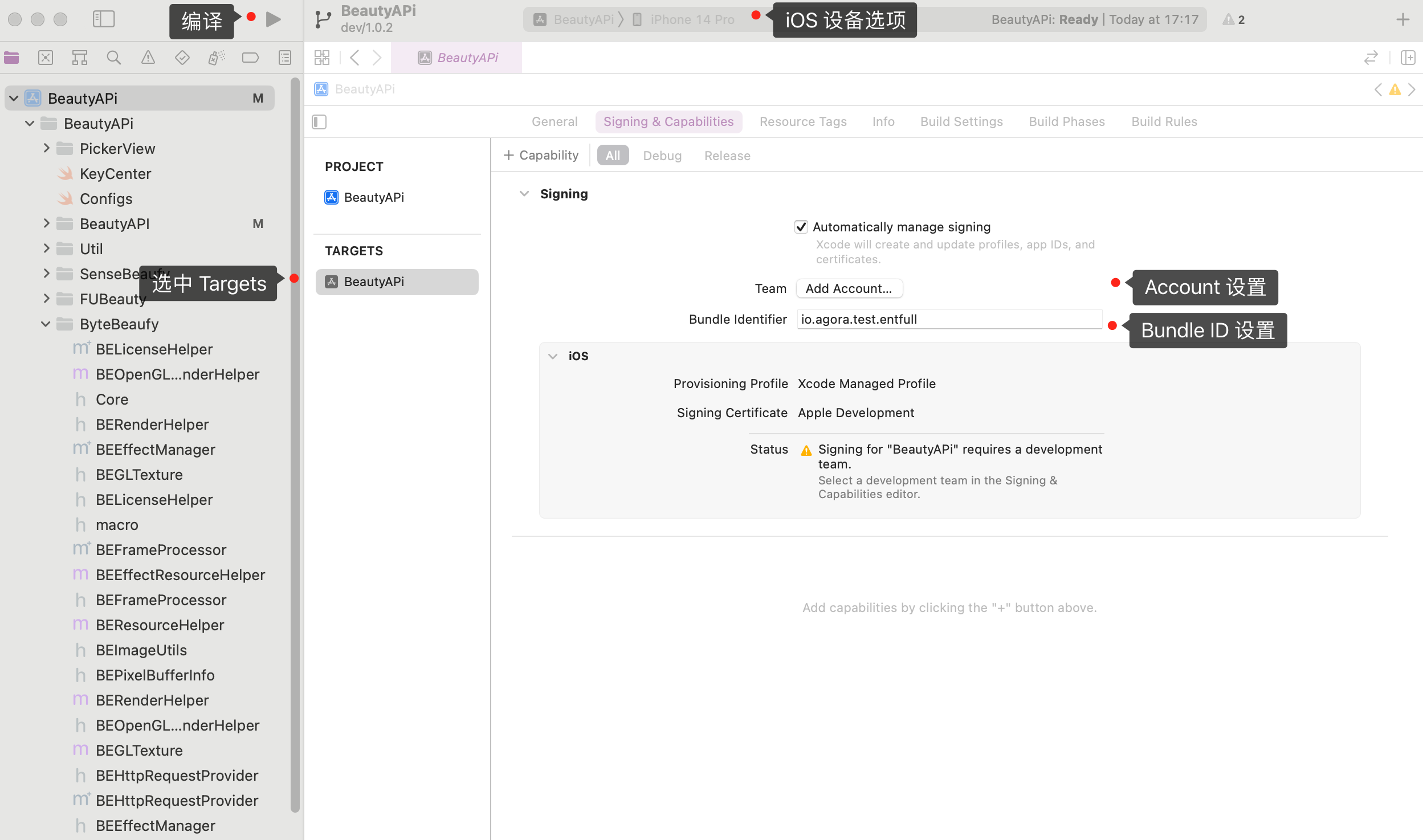Click signing Status warning triangle
The width and height of the screenshot is (1423, 840).
[x=806, y=451]
